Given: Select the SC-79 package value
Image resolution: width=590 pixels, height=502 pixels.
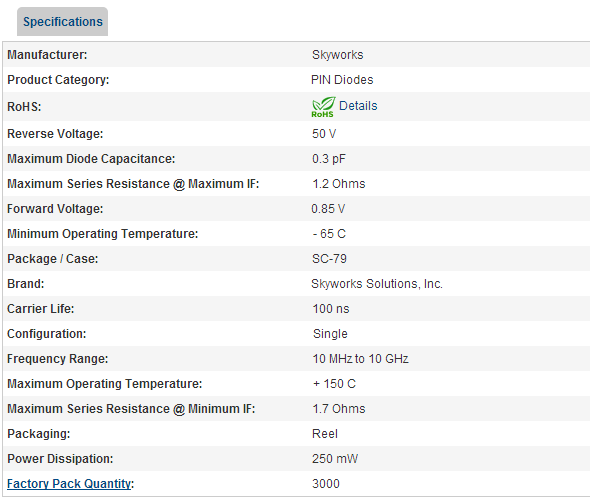Looking at the screenshot, I should (x=329, y=259).
